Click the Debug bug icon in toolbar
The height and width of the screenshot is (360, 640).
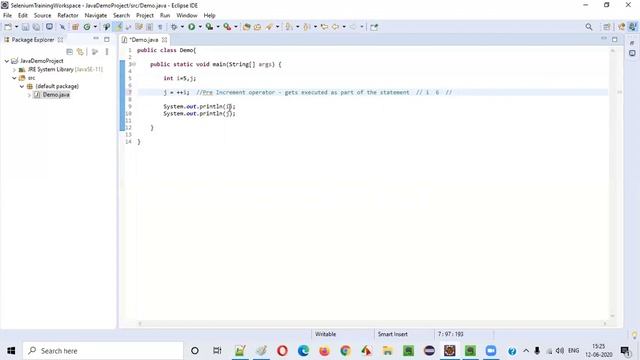tap(174, 27)
